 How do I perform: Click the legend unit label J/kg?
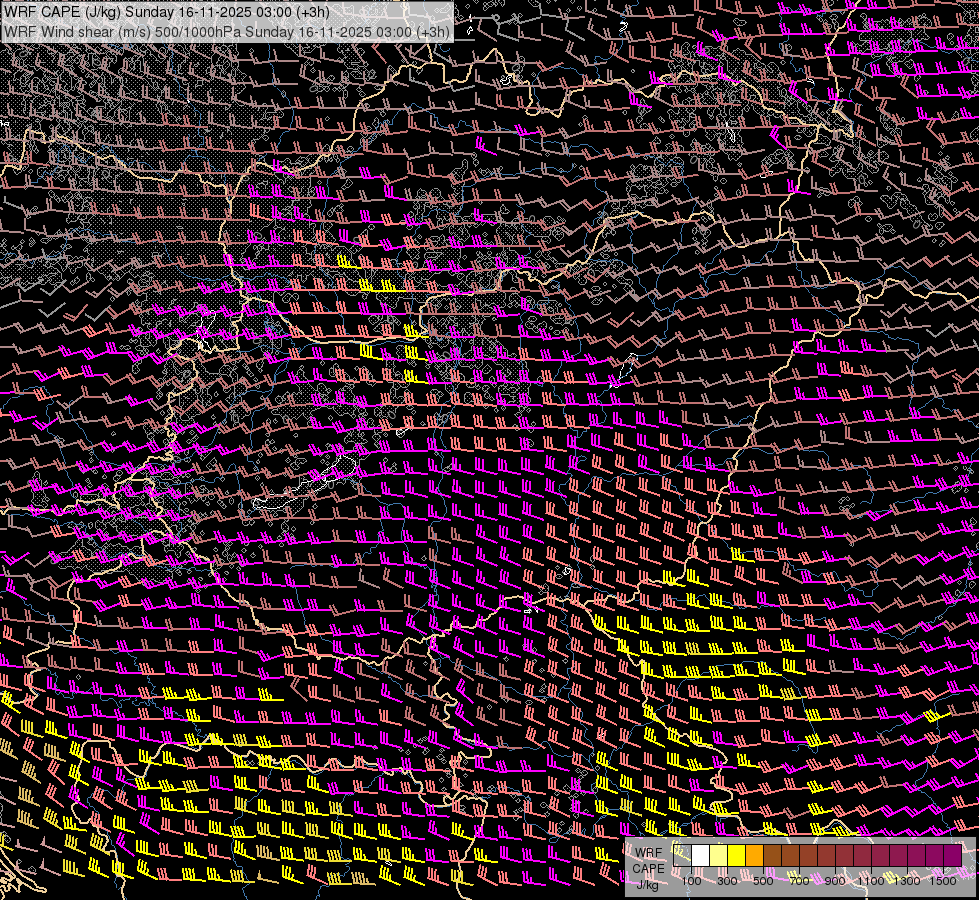pos(647,884)
